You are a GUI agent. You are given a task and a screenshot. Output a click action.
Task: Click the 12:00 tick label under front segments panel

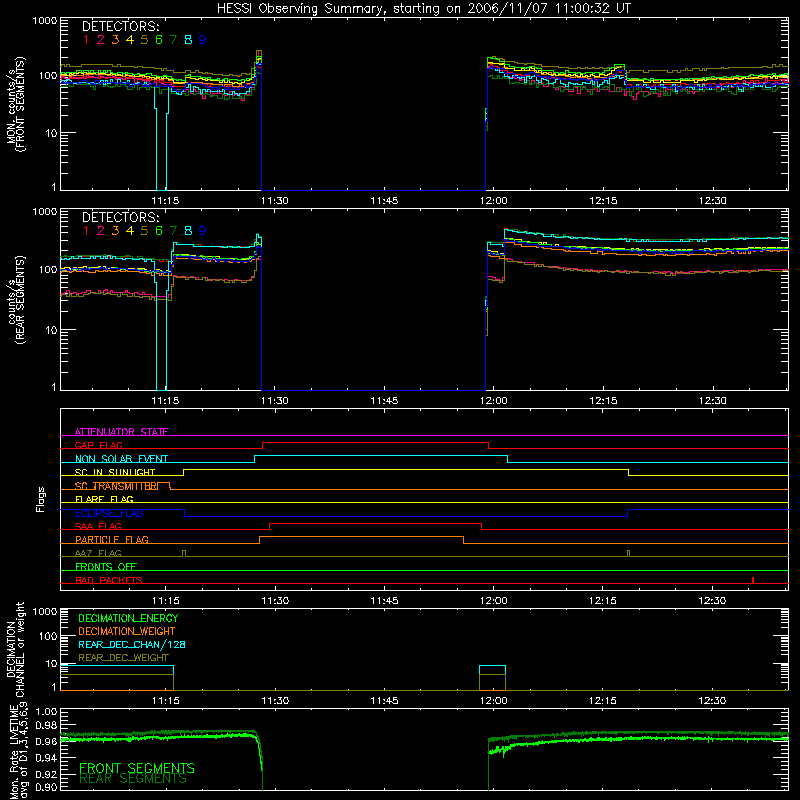[x=493, y=201]
